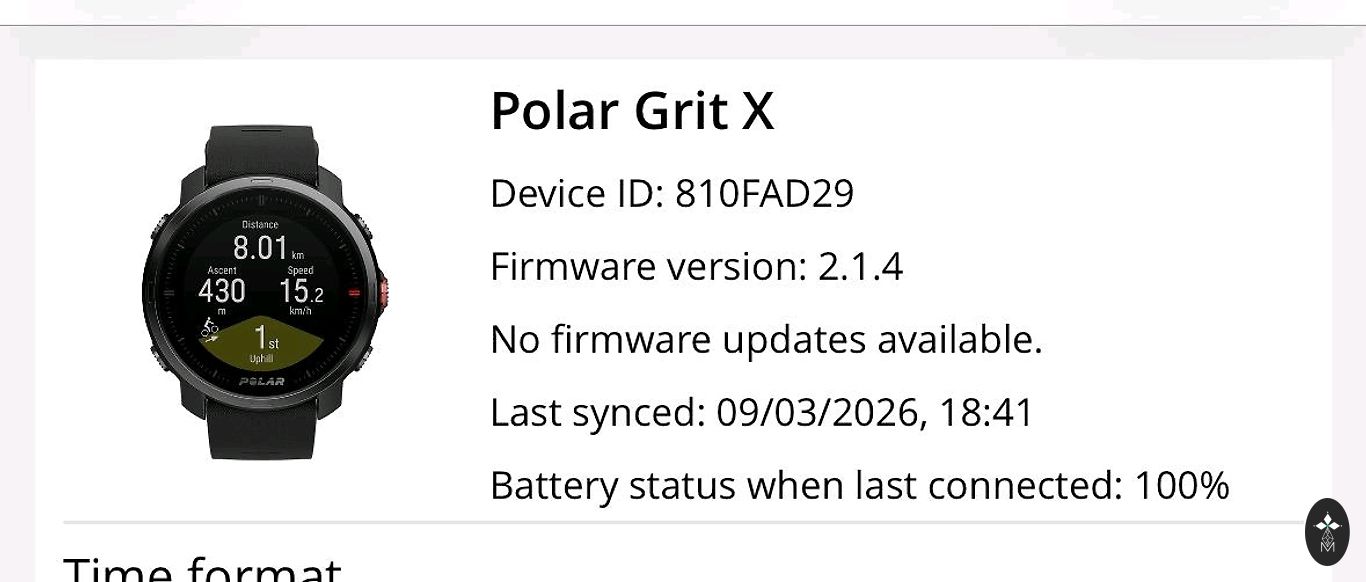Viewport: 1366px width, 582px height.
Task: Click the No firmware updates available message
Action: point(766,340)
